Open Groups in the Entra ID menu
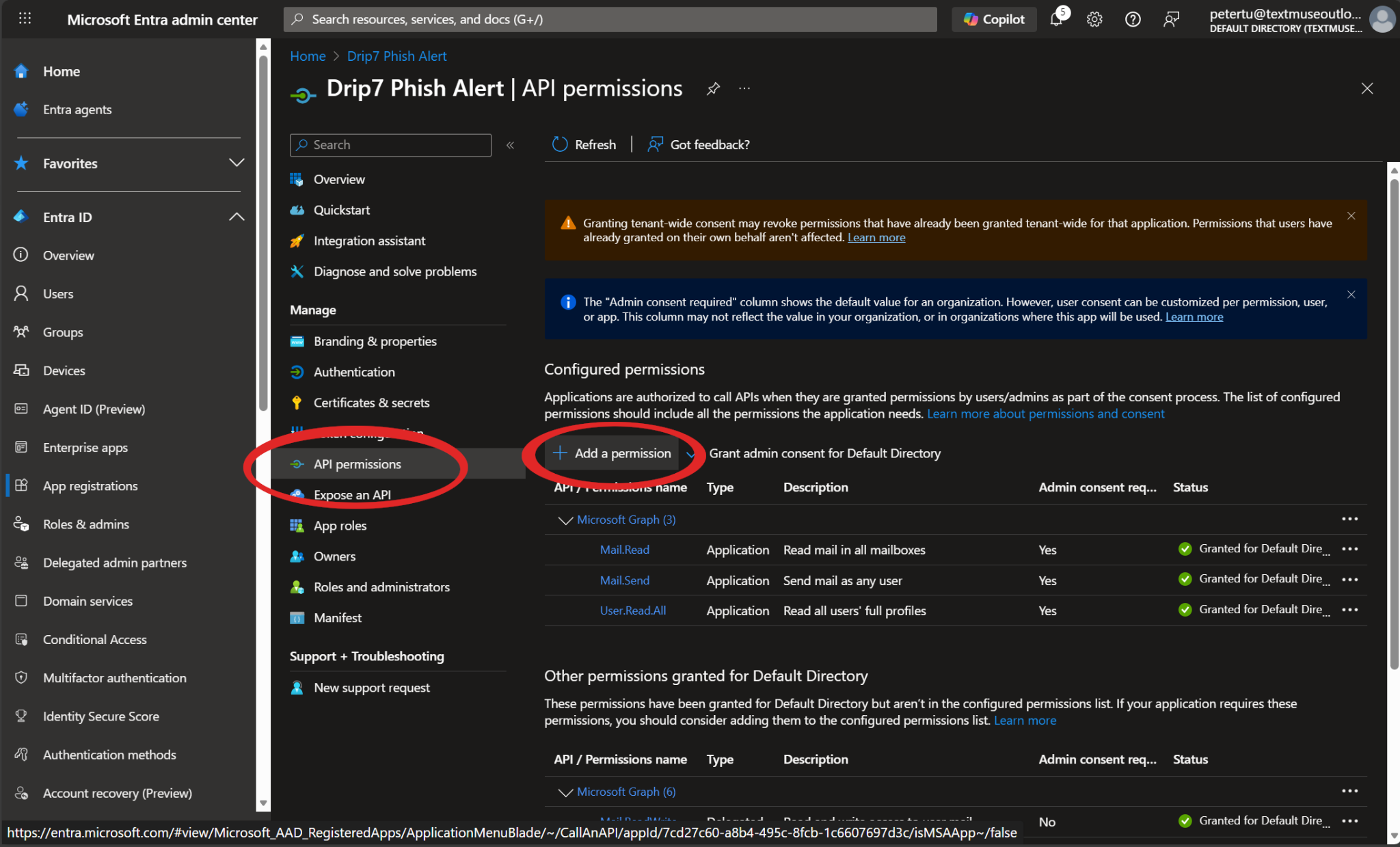The image size is (1400, 847). (63, 332)
